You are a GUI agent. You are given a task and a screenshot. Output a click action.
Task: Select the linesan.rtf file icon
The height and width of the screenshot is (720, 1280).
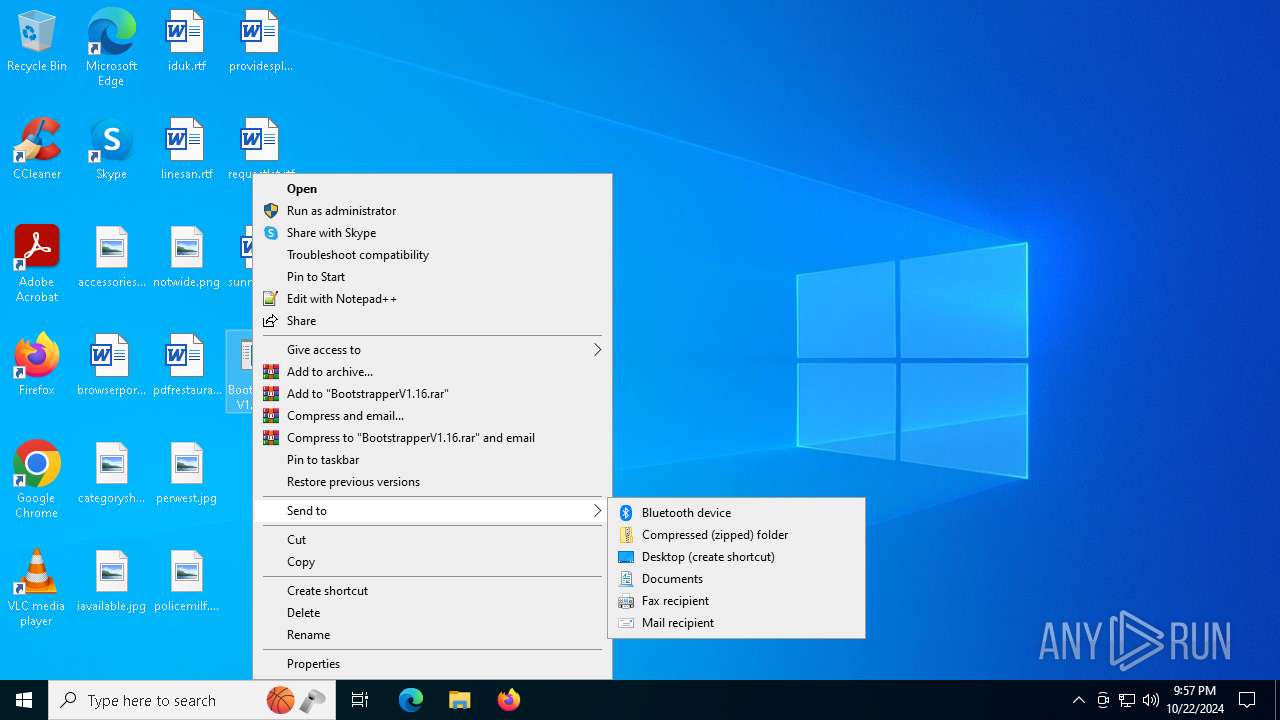click(186, 150)
